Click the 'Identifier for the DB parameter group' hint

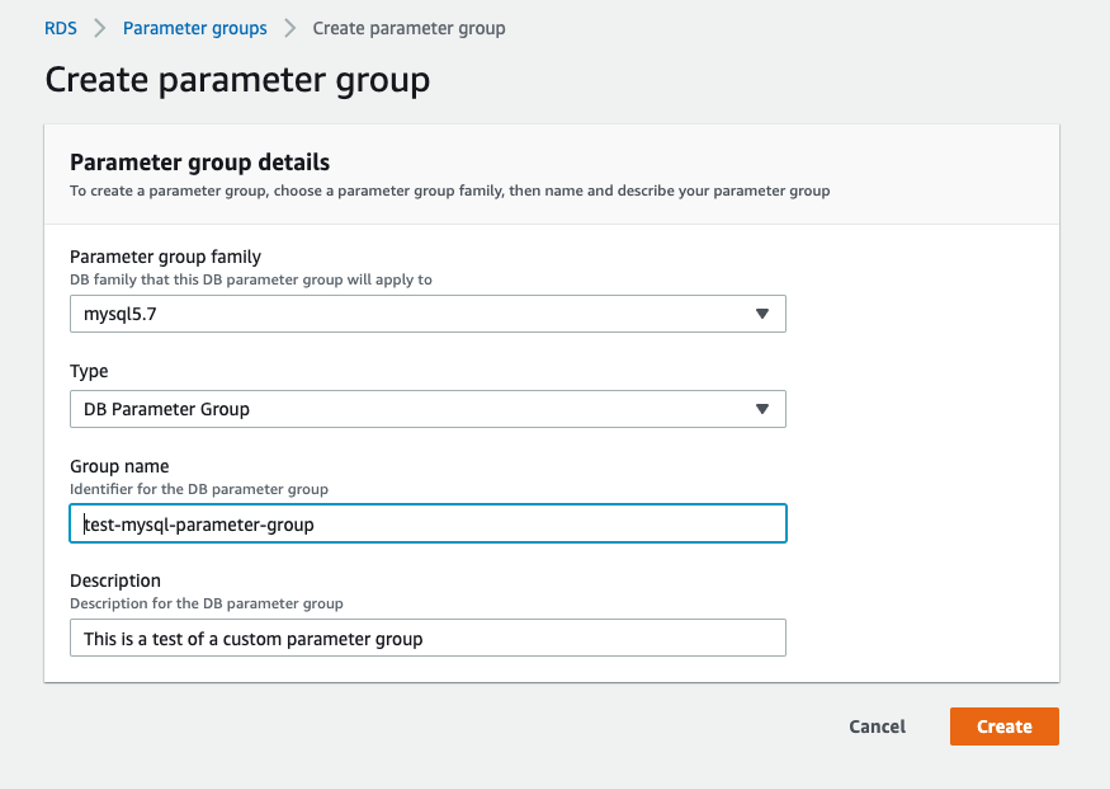point(199,489)
